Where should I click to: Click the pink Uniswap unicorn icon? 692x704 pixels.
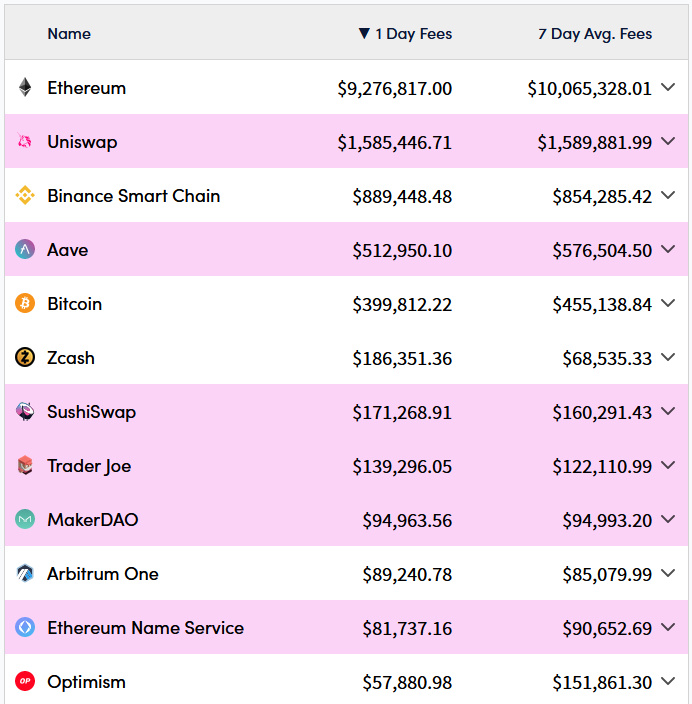(x=25, y=142)
